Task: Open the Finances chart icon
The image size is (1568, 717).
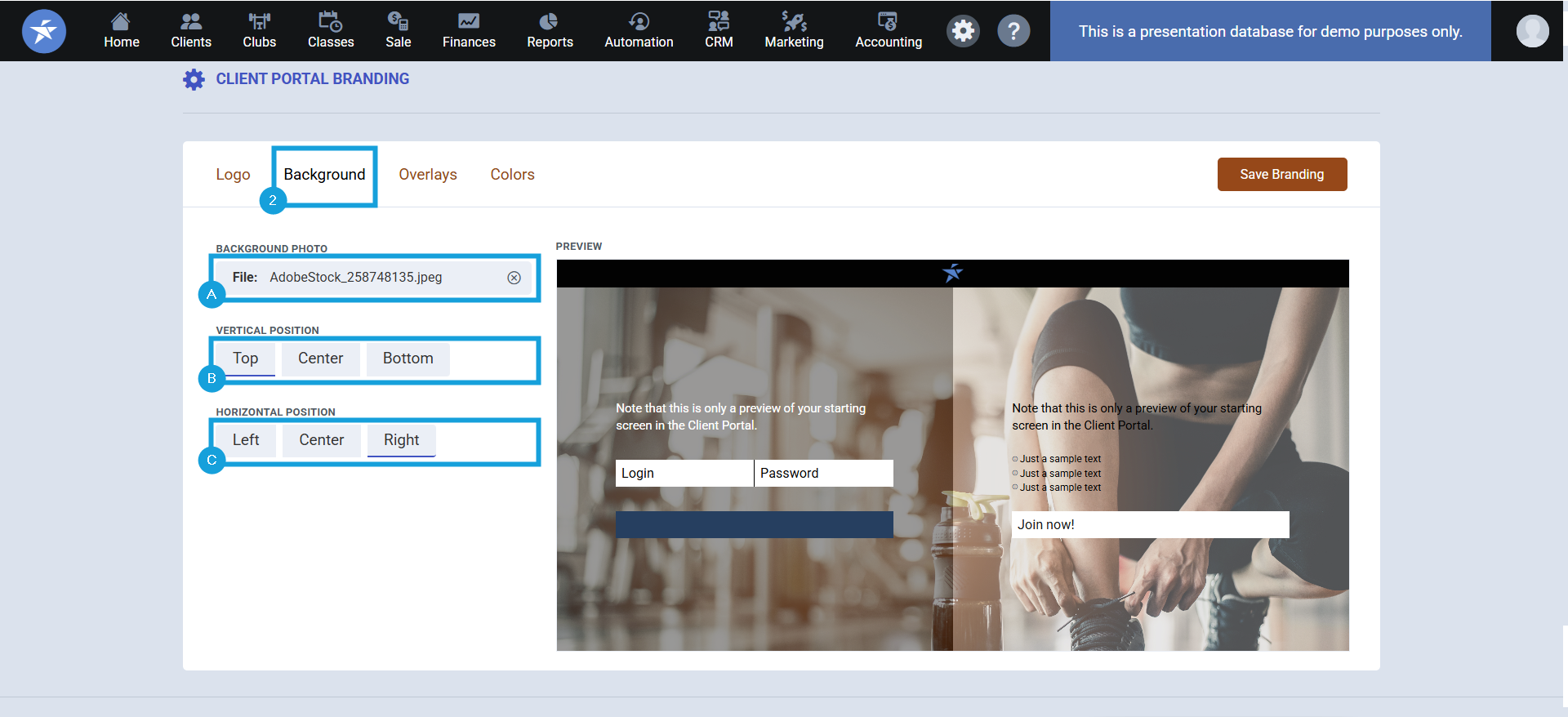Action: point(469,21)
